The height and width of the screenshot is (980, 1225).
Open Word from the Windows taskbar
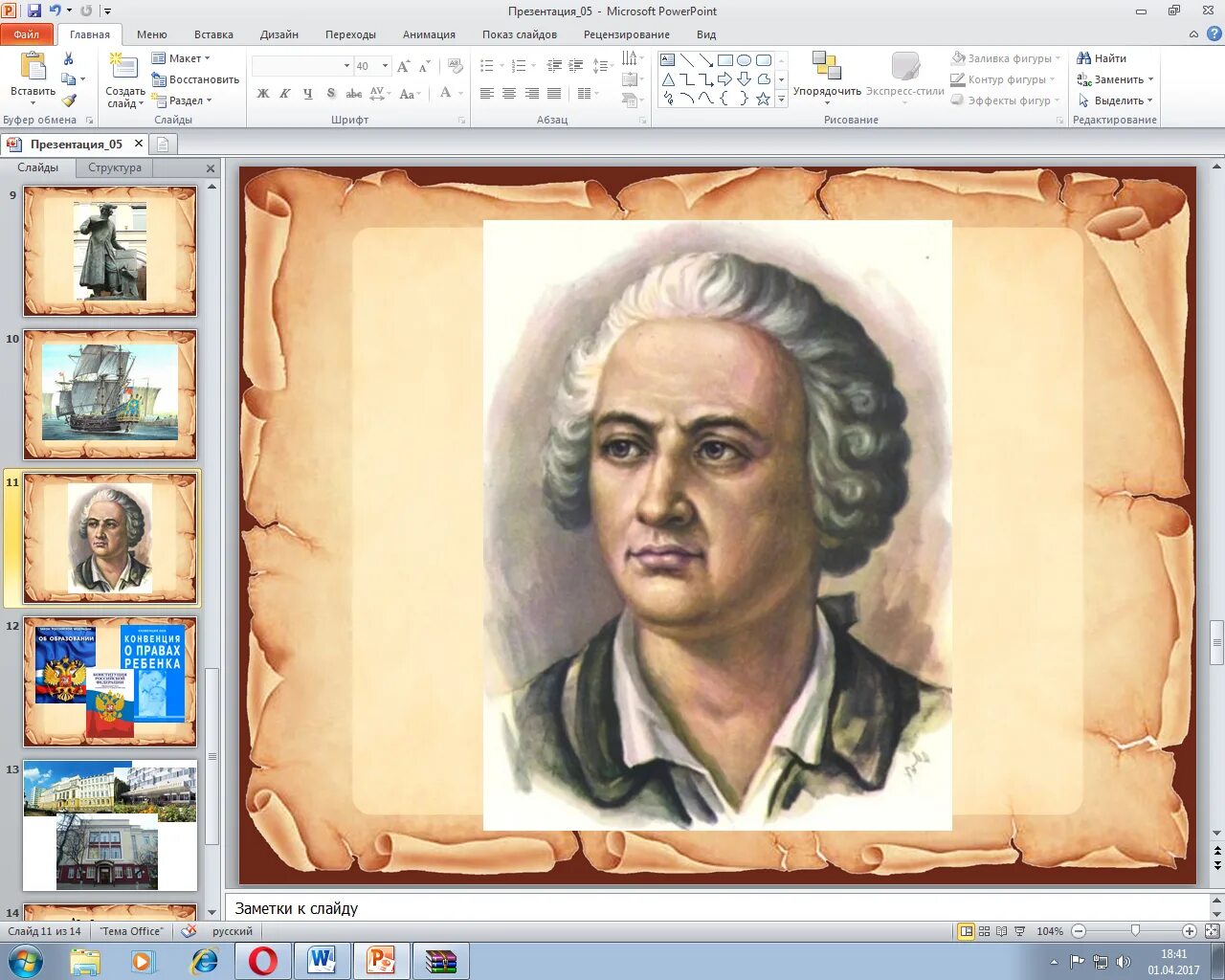(322, 960)
